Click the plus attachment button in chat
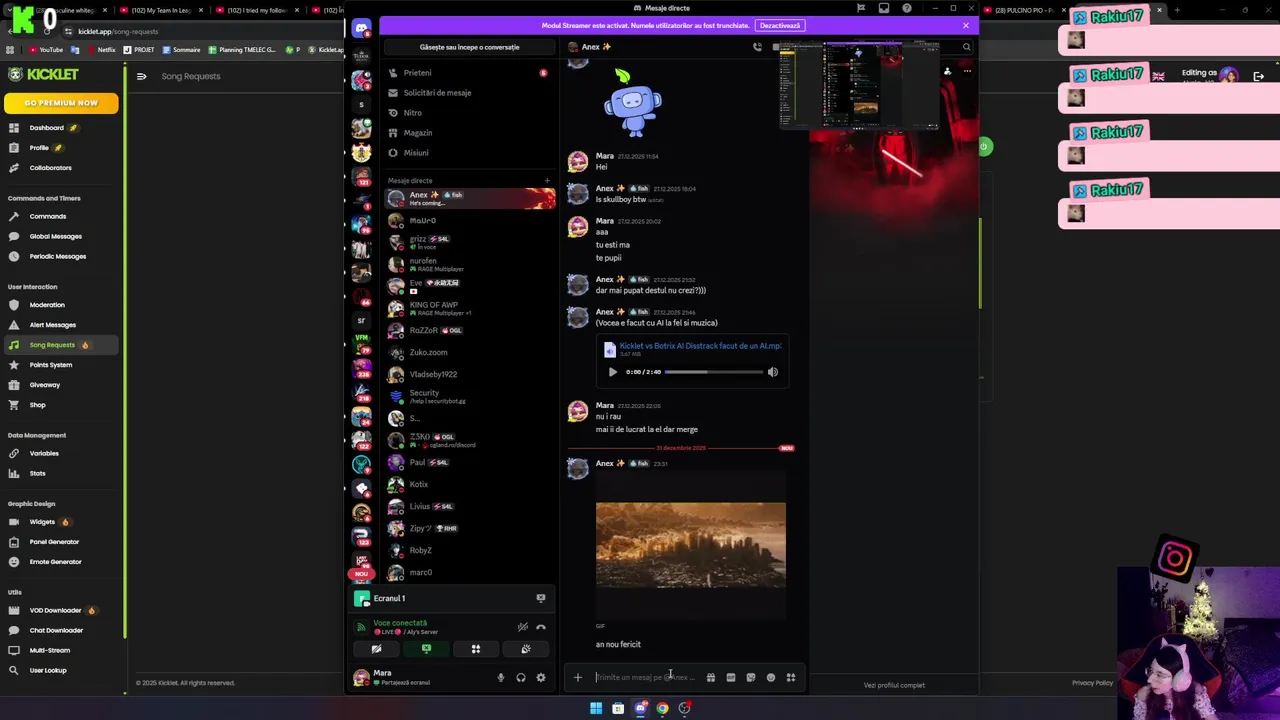This screenshot has height=720, width=1280. pos(577,677)
